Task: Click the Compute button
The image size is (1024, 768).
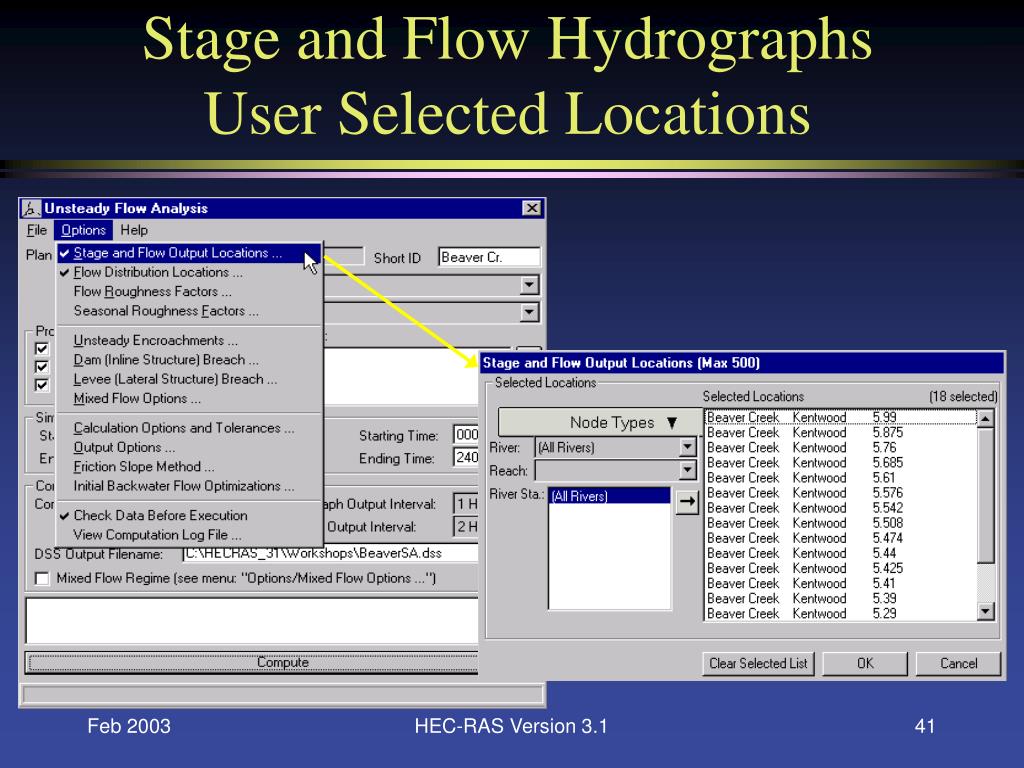Action: 253,662
